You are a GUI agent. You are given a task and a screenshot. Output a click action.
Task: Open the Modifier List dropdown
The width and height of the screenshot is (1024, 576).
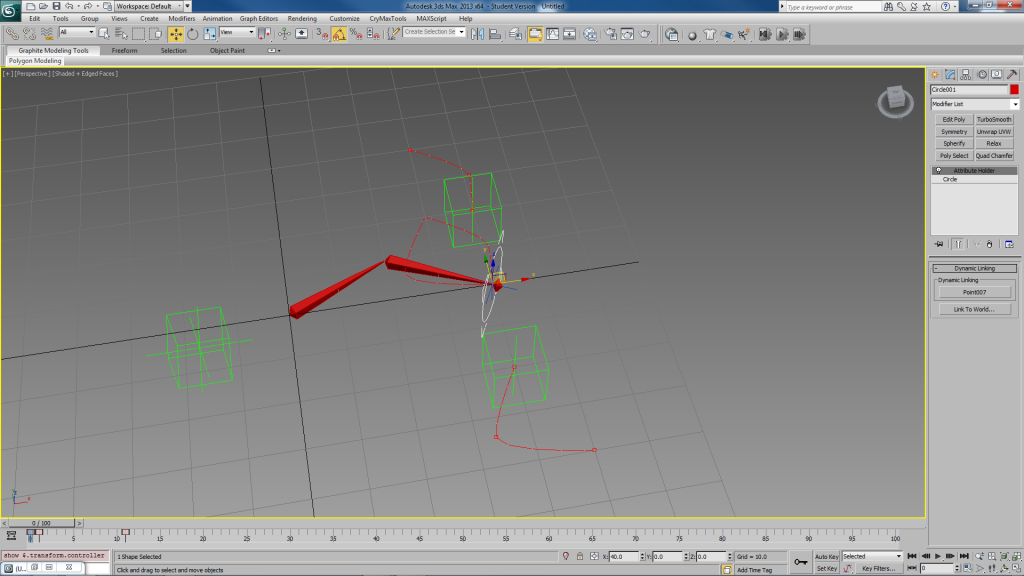[x=974, y=104]
